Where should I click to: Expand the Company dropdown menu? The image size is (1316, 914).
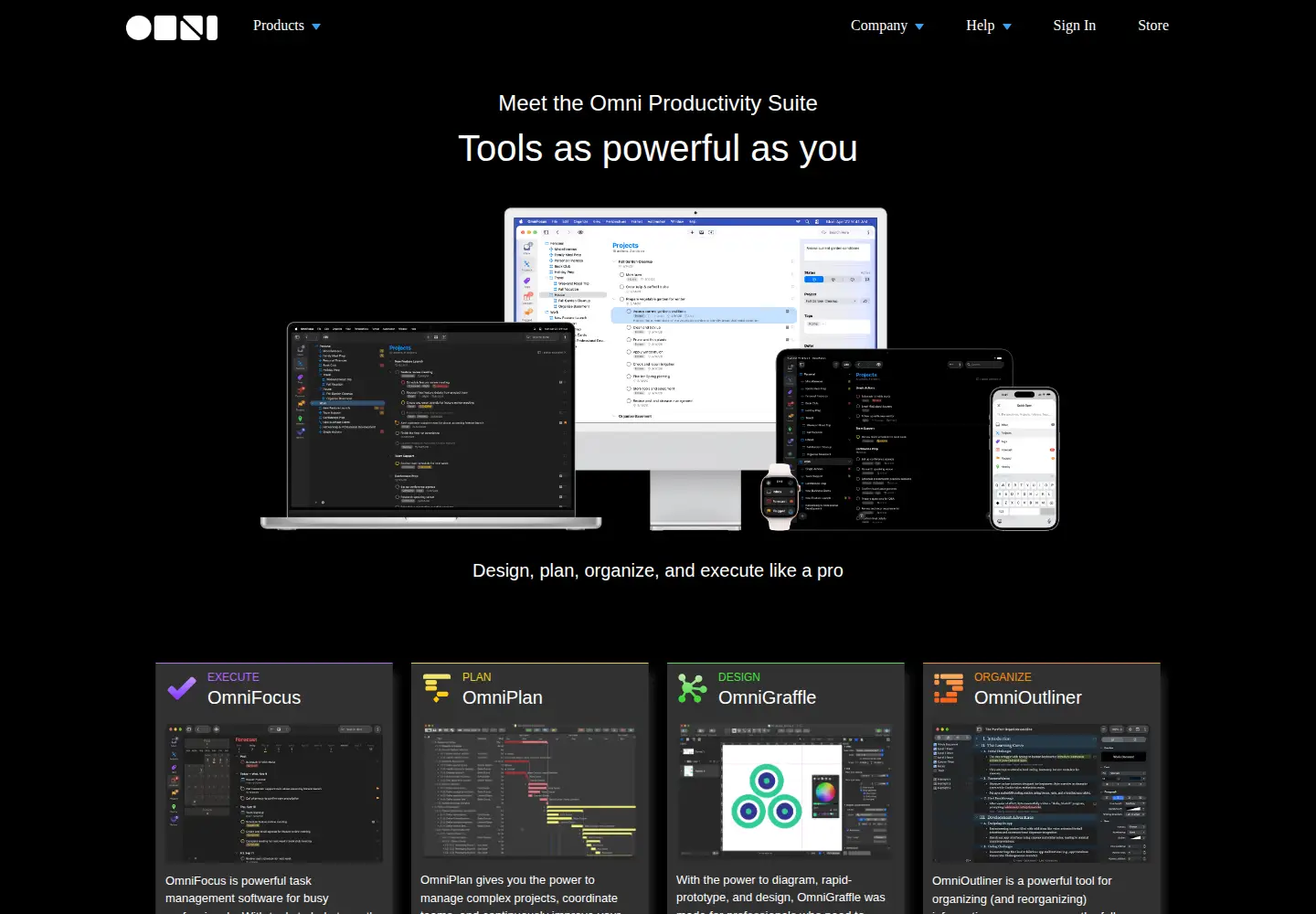click(x=886, y=26)
